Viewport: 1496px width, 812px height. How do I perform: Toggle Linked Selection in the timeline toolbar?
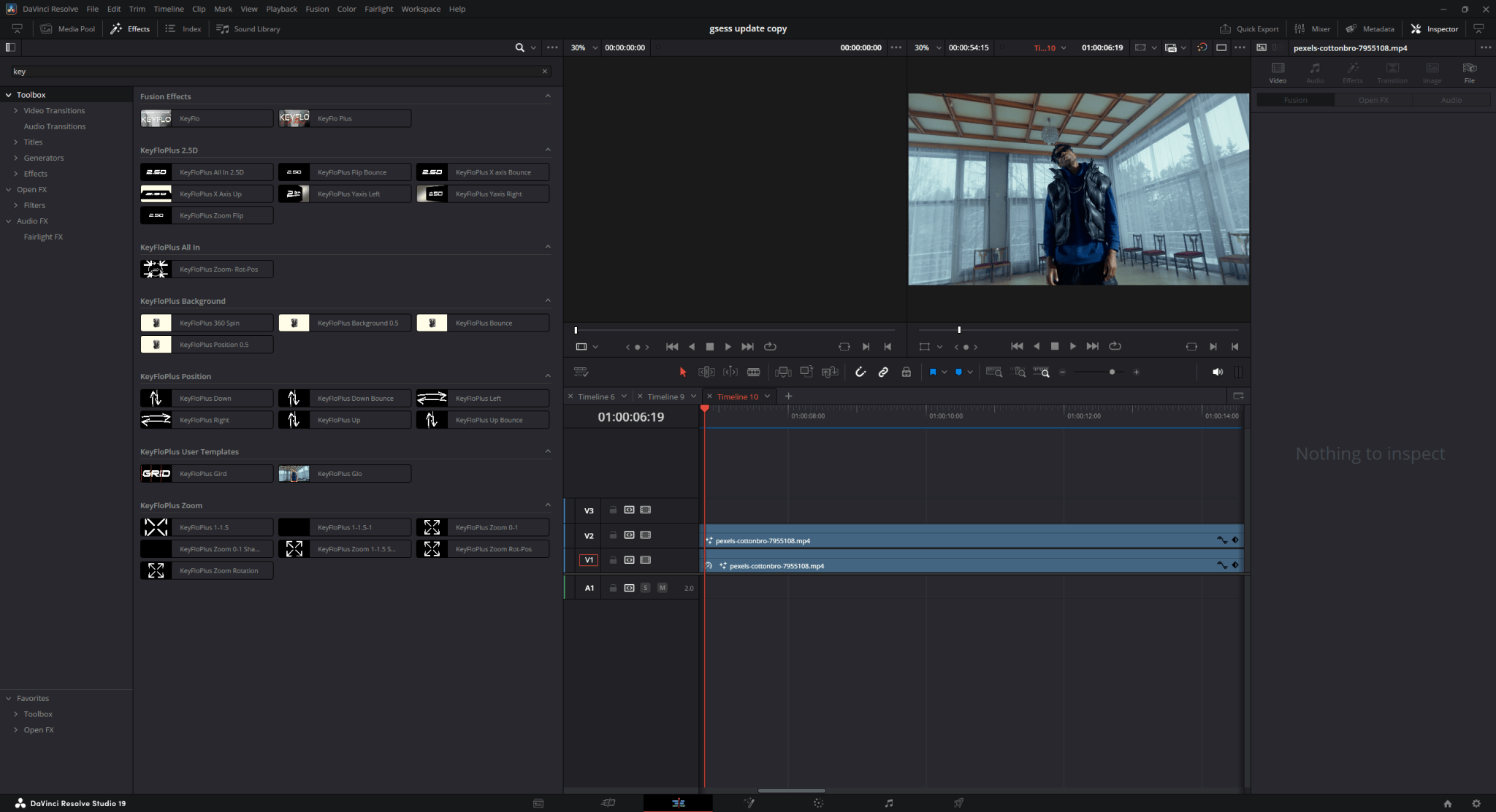click(x=883, y=372)
